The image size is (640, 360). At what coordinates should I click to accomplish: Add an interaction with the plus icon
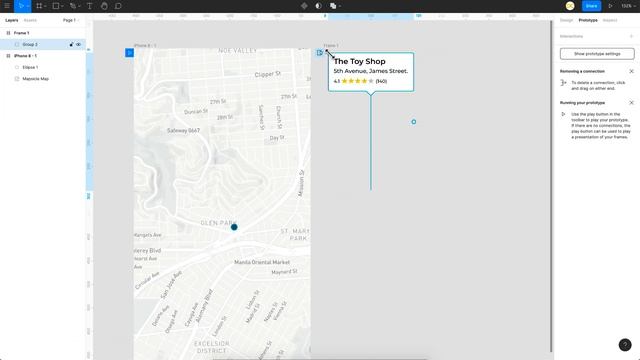(x=631, y=36)
